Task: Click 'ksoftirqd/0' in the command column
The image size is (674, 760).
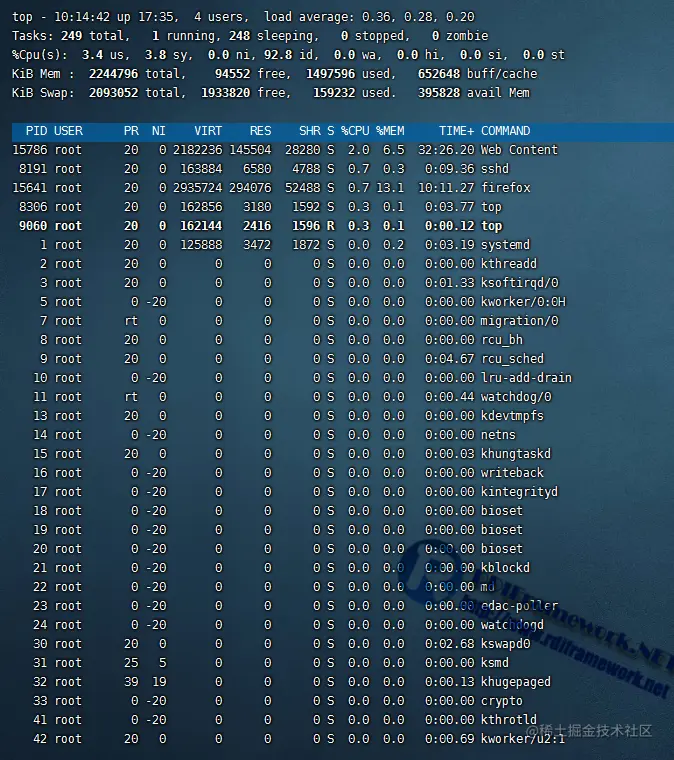Action: pyautogui.click(x=519, y=283)
